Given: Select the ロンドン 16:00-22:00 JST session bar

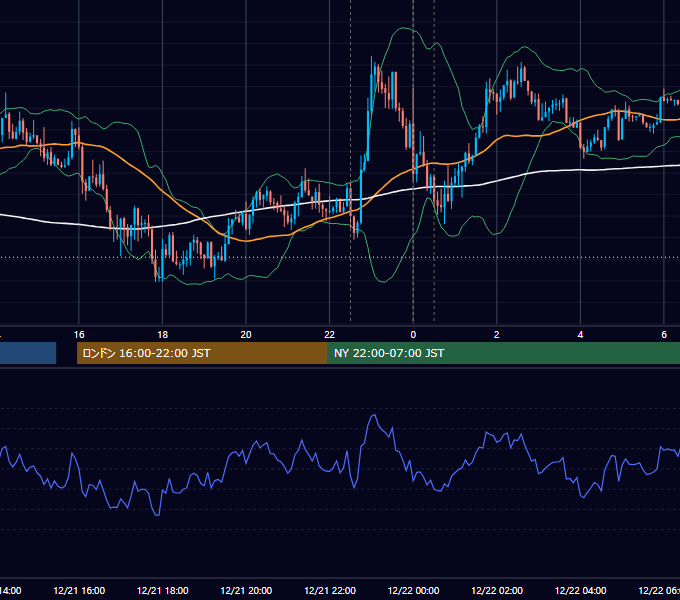Looking at the screenshot, I should (x=202, y=353).
